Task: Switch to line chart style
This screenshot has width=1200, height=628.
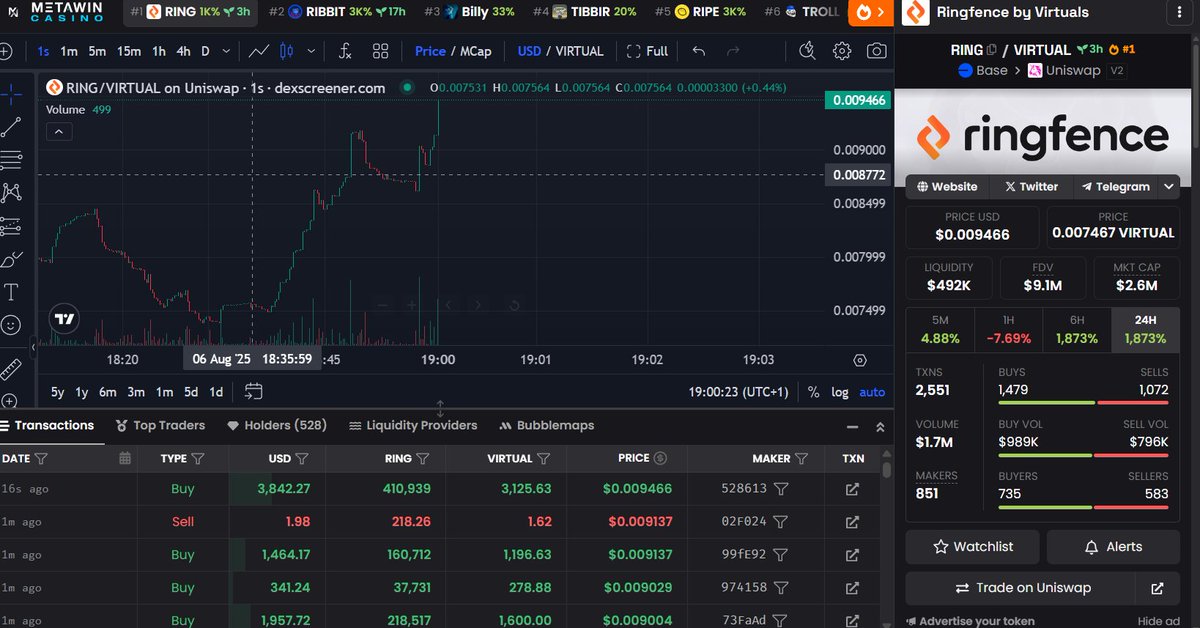Action: (258, 51)
